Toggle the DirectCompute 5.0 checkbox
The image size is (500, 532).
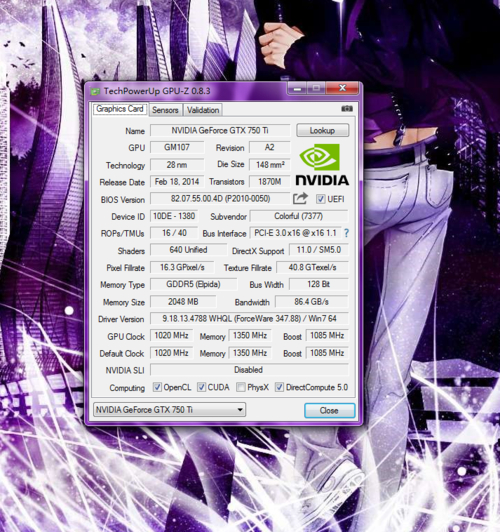tap(279, 387)
